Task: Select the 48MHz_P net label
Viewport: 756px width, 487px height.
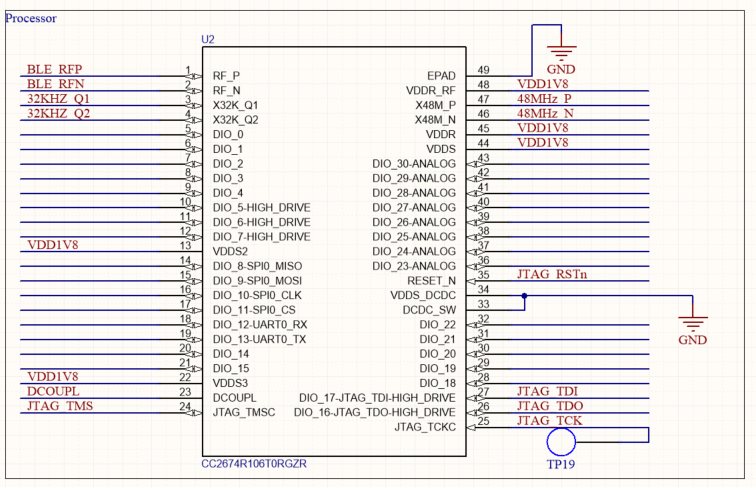Action: (x=544, y=99)
